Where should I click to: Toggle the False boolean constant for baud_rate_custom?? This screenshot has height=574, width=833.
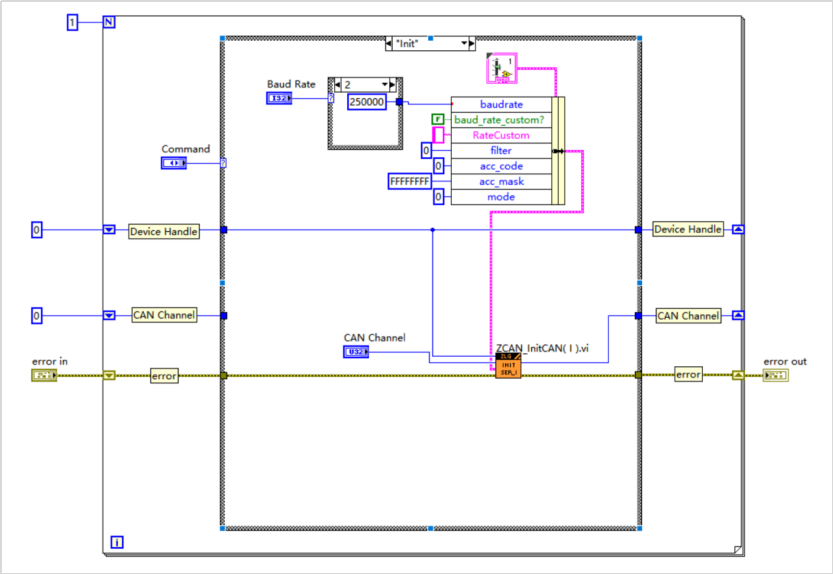[438, 120]
